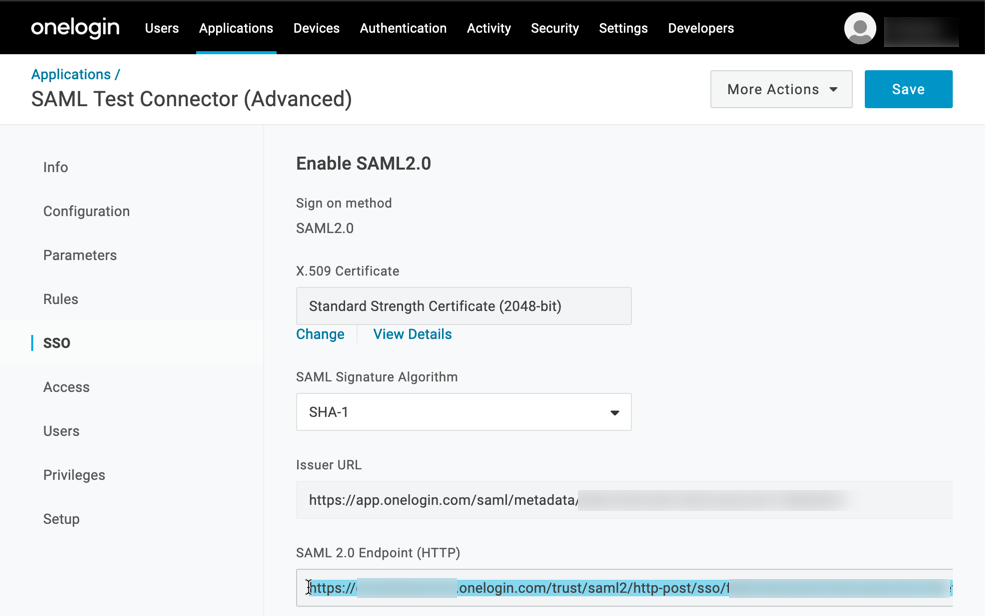Open the Developers menu

pyautogui.click(x=701, y=28)
